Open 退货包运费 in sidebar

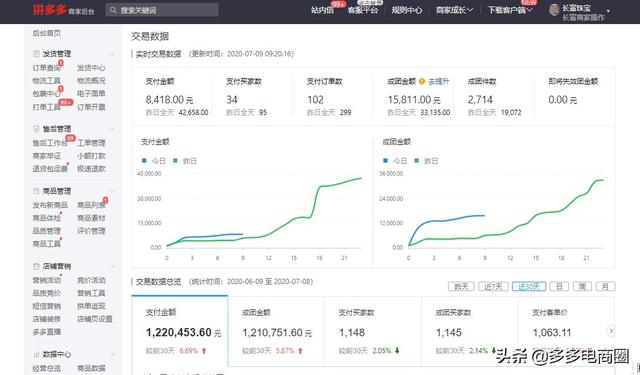click(50, 169)
